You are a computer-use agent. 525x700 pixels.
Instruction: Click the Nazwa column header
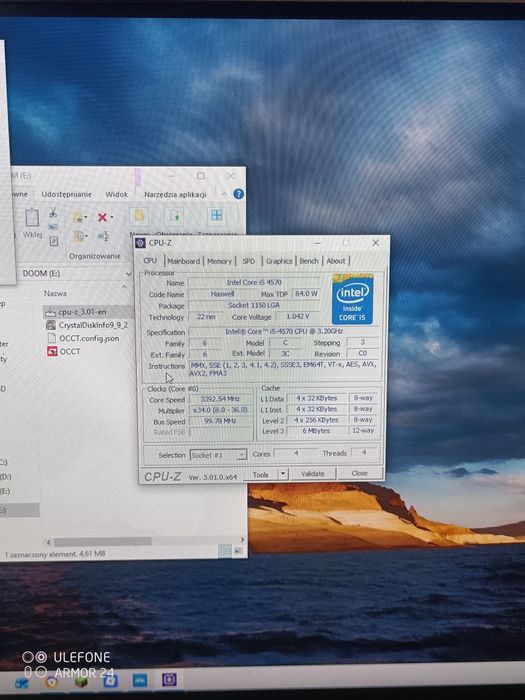(55, 293)
